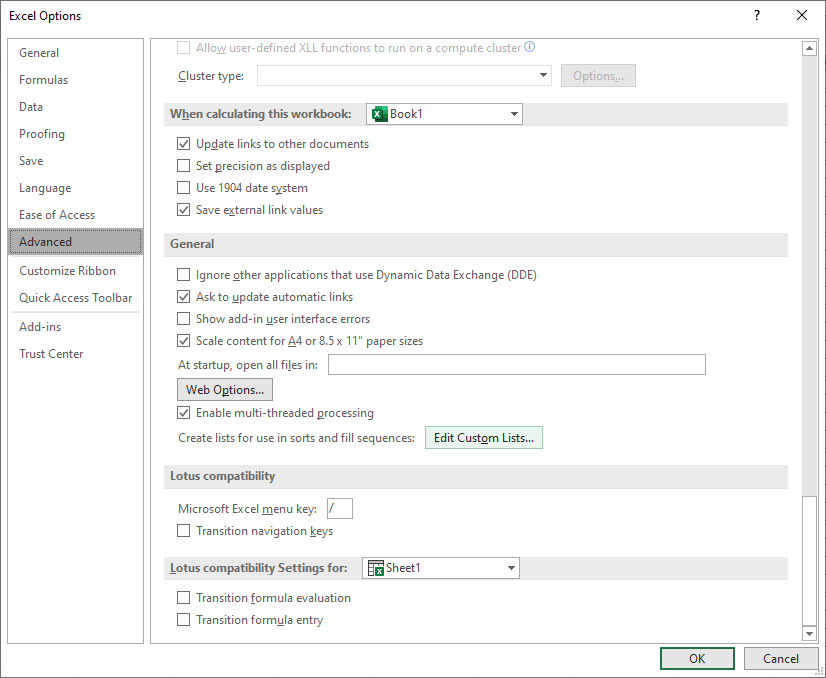This screenshot has width=826, height=678.
Task: Go to the Proofing category
Action: coord(75,134)
